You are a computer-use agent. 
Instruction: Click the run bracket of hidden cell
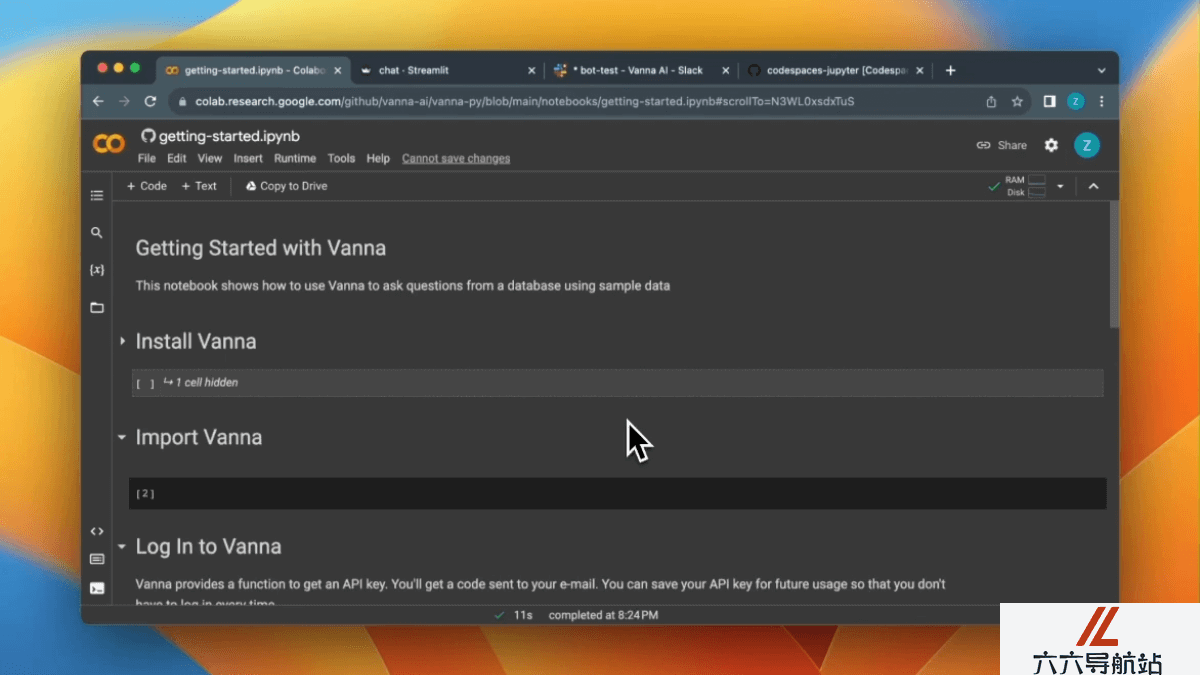pos(145,383)
